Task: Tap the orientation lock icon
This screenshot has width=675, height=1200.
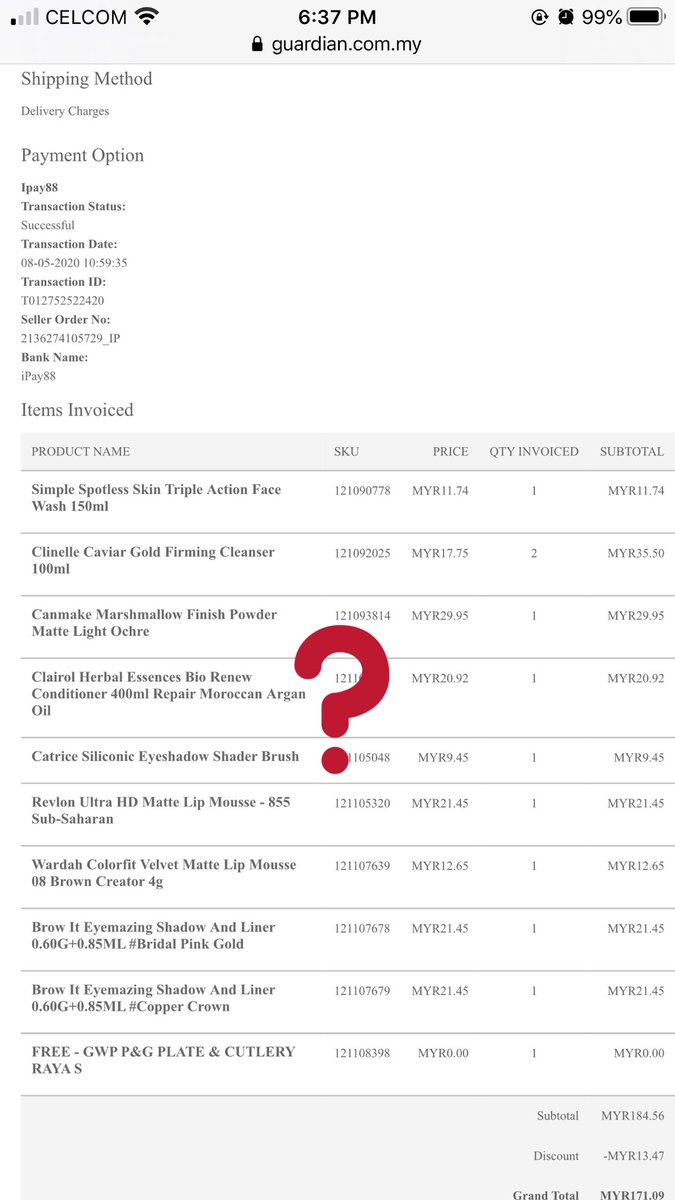Action: pyautogui.click(x=540, y=17)
